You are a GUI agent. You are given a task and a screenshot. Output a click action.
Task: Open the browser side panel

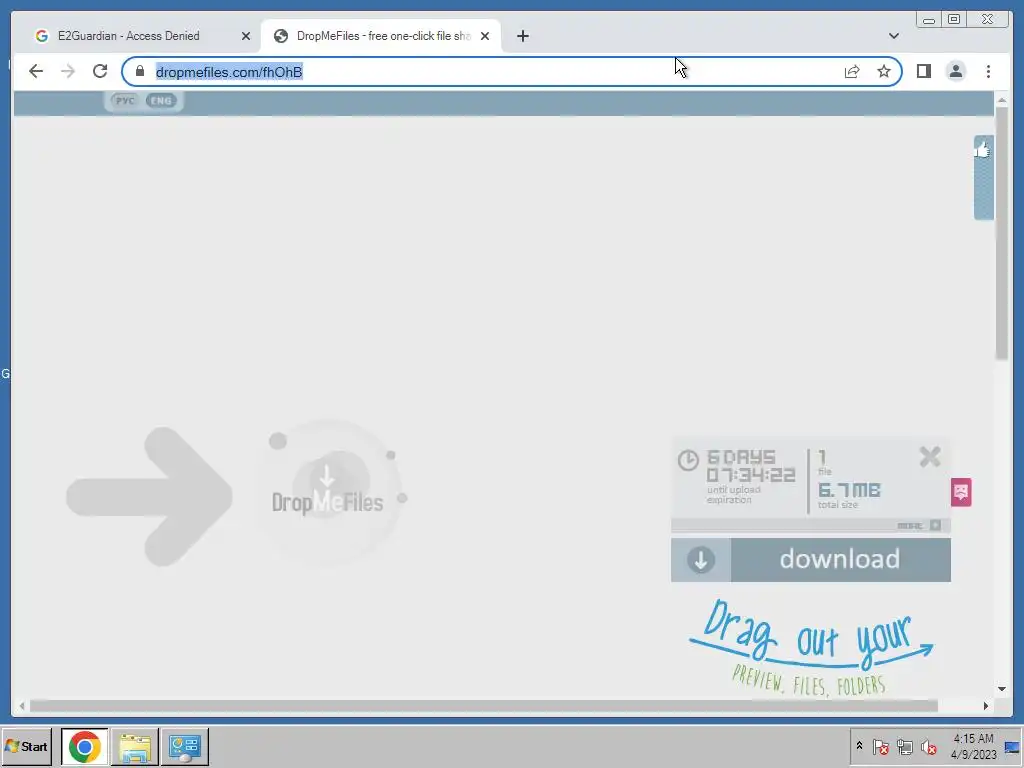[923, 71]
